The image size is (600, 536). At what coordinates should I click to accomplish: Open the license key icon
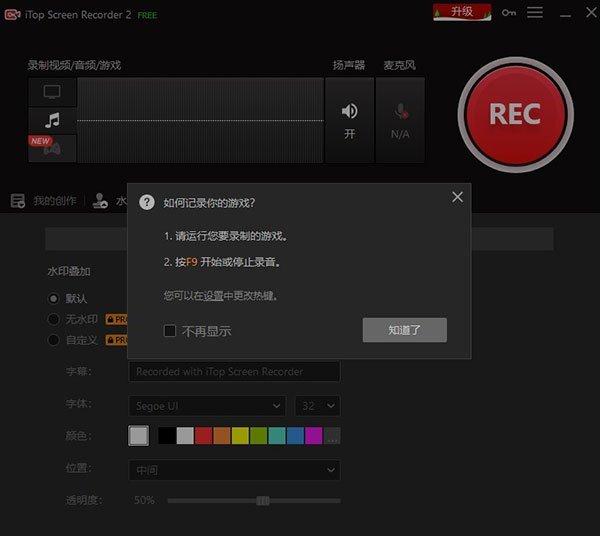[x=509, y=13]
